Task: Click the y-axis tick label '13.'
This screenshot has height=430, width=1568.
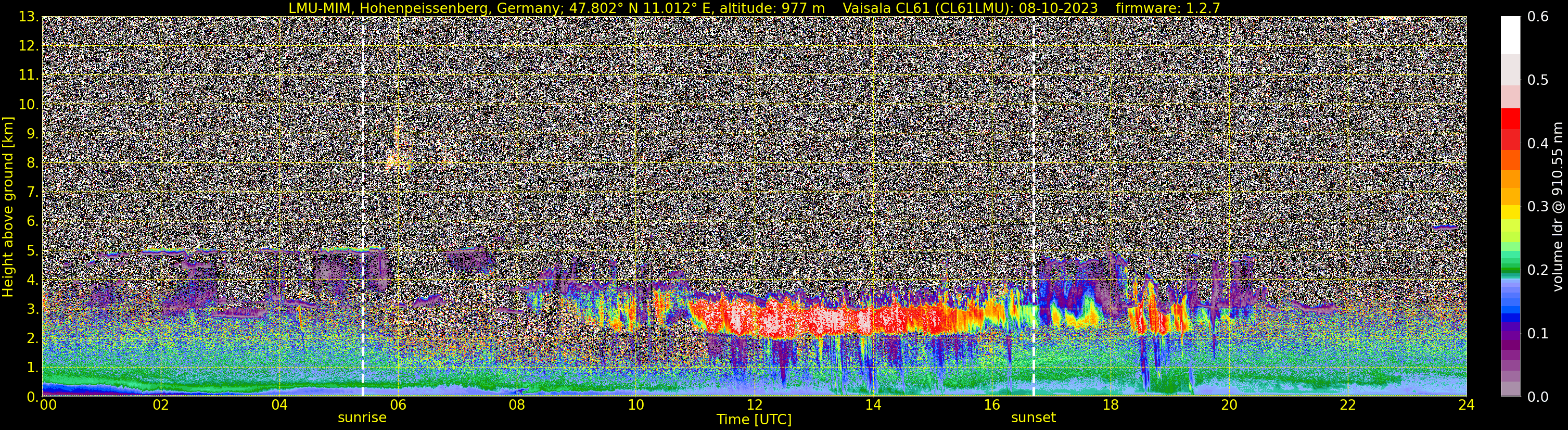Action: (29, 17)
